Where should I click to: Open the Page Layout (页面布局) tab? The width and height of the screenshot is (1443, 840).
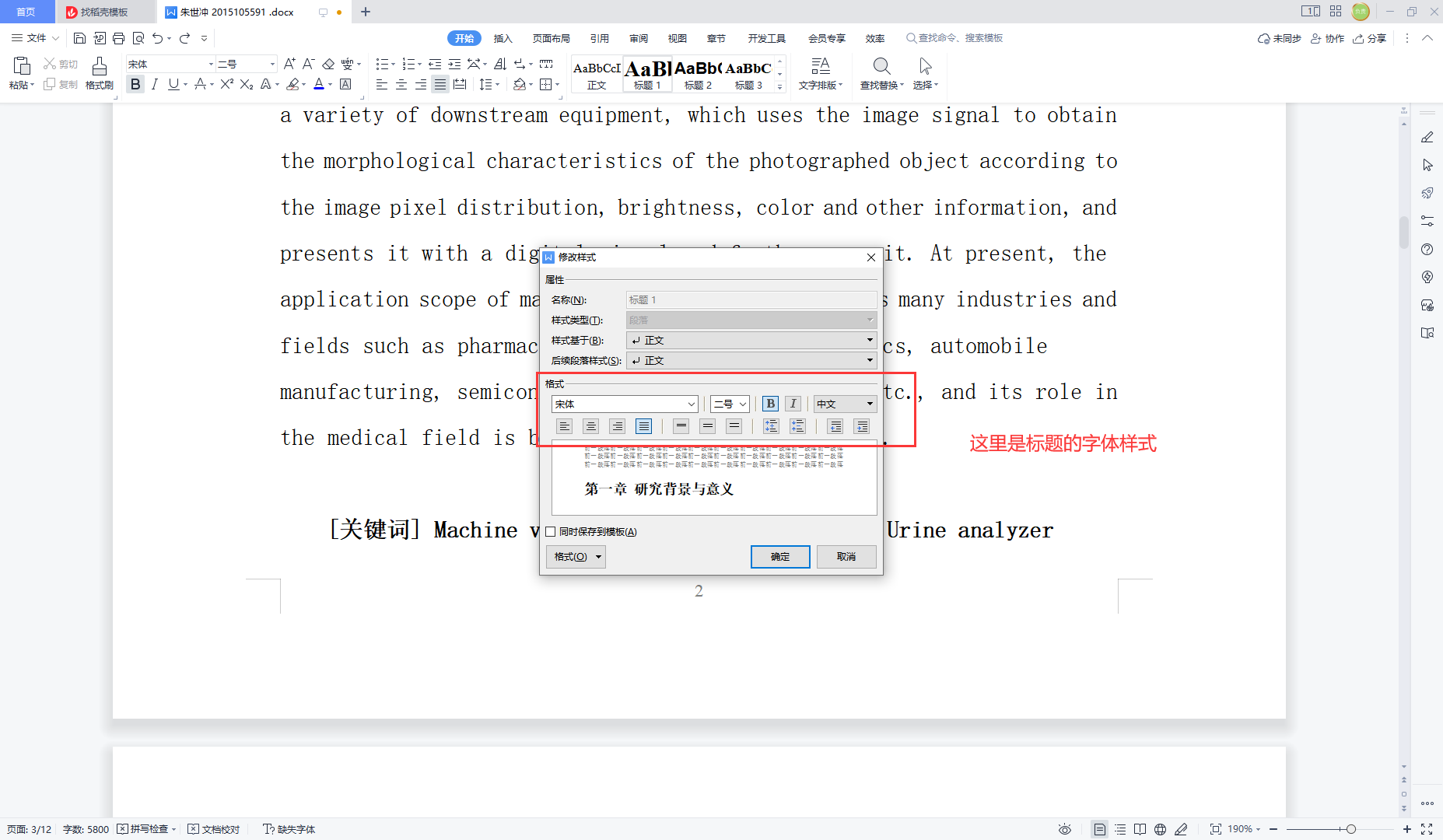(x=551, y=38)
